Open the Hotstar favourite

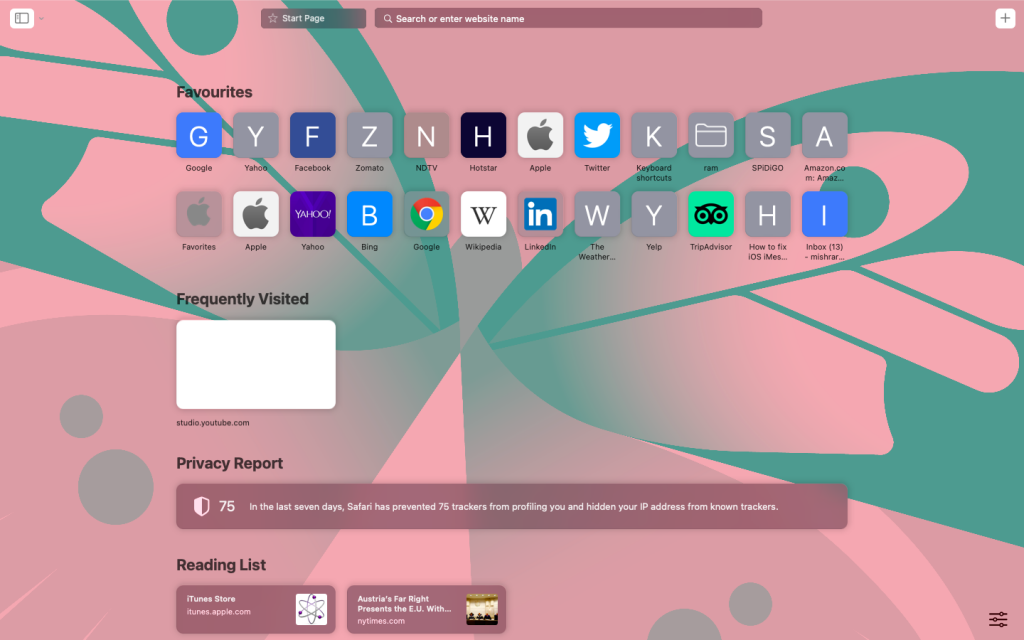coord(483,135)
